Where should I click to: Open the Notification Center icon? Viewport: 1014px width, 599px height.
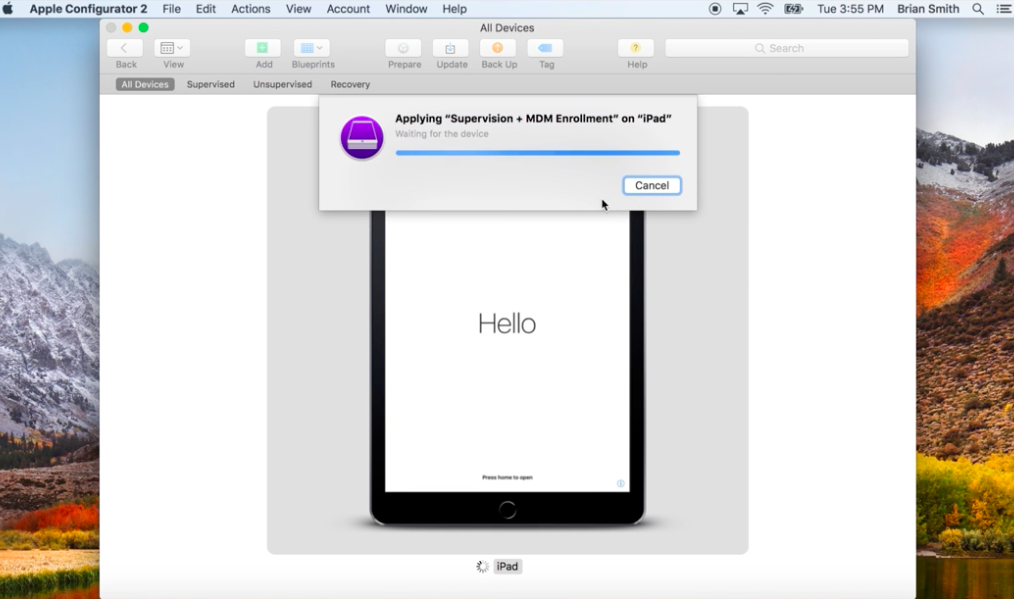point(1003,9)
